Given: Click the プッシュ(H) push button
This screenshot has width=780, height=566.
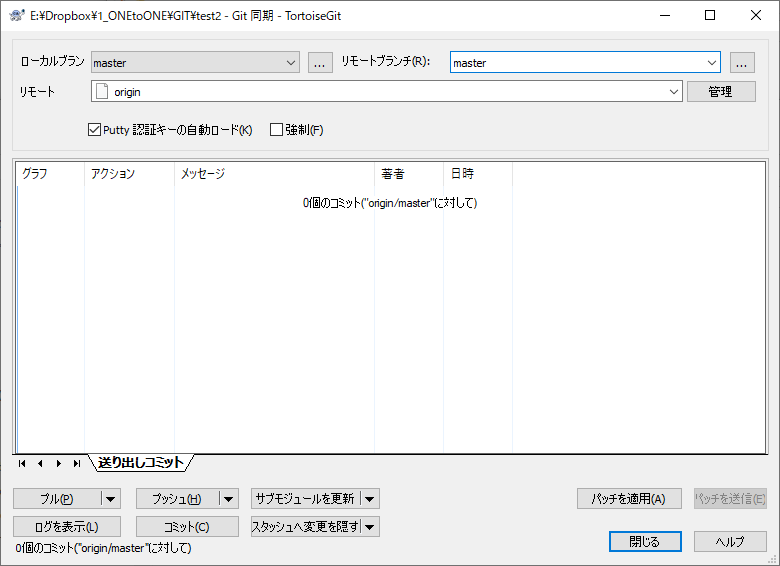Looking at the screenshot, I should coord(177,499).
